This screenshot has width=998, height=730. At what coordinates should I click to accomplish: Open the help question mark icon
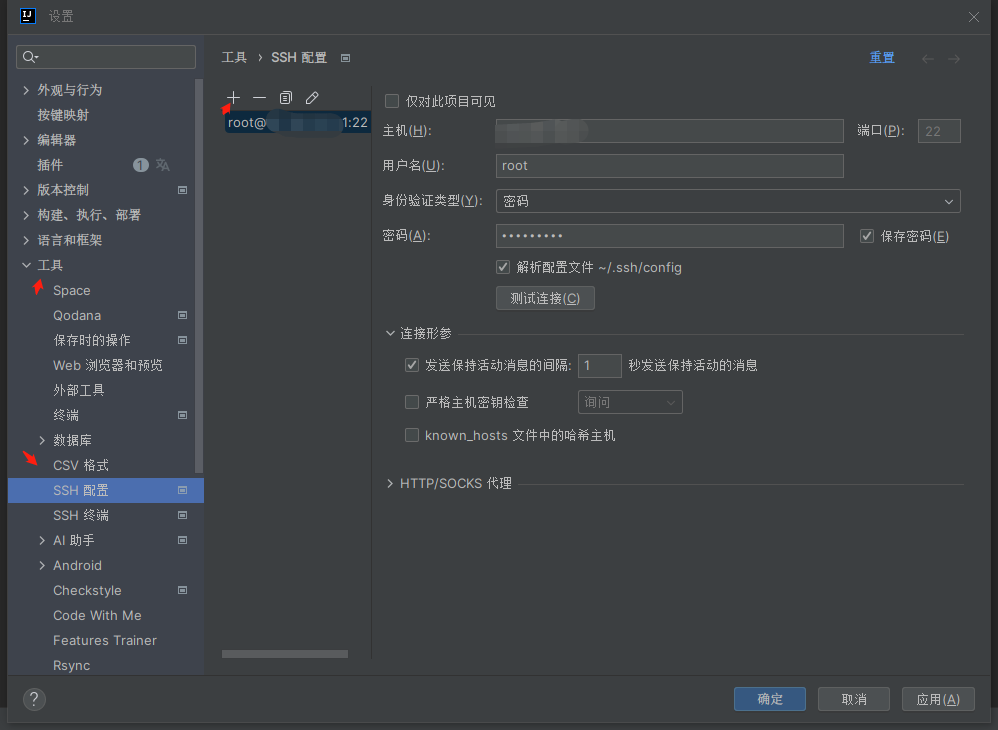[34, 699]
